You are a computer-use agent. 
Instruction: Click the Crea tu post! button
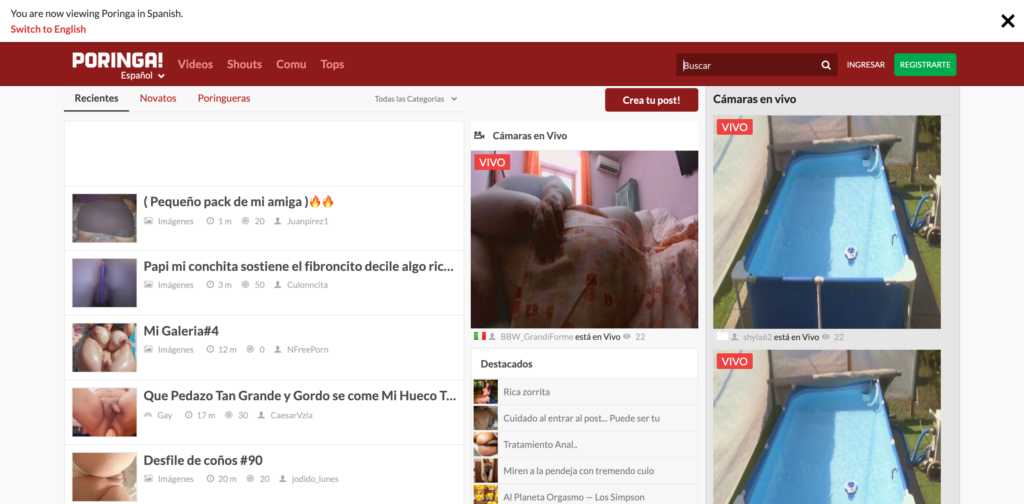[651, 100]
